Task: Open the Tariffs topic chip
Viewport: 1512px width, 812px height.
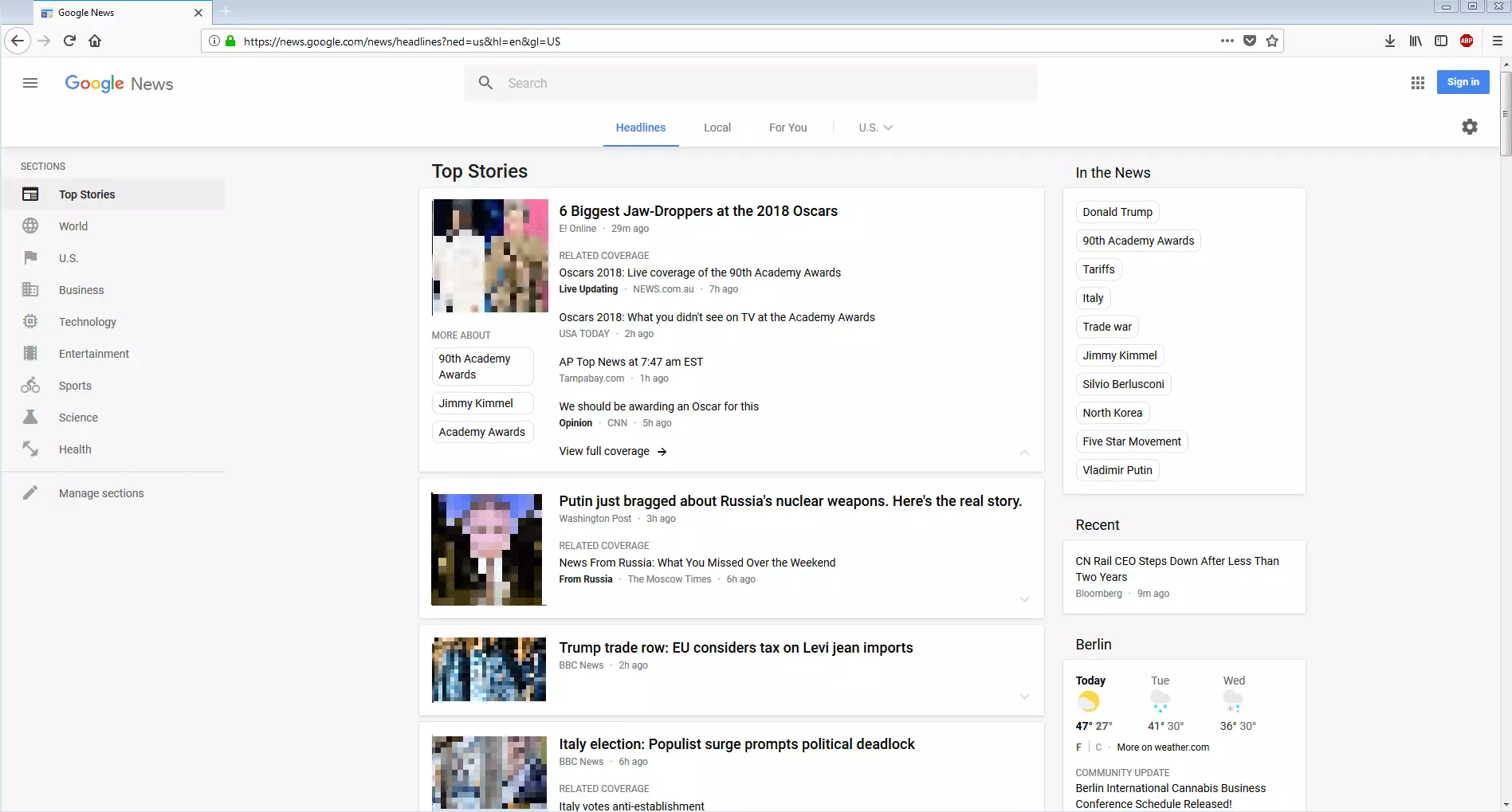Action: (x=1098, y=269)
